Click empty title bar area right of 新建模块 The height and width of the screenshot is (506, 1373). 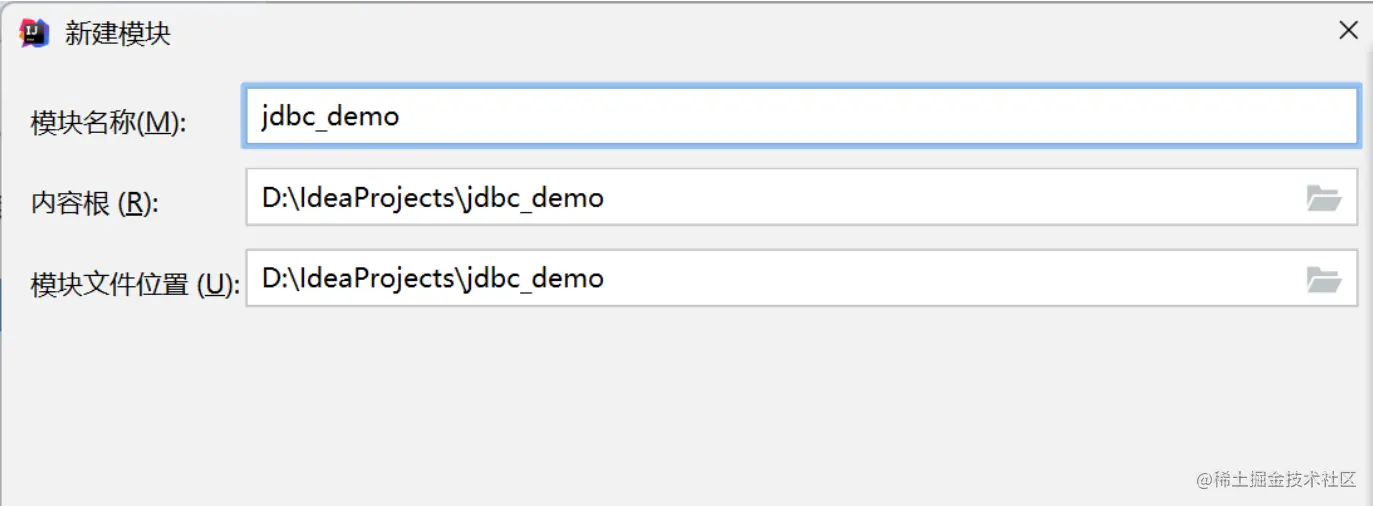click(x=700, y=33)
